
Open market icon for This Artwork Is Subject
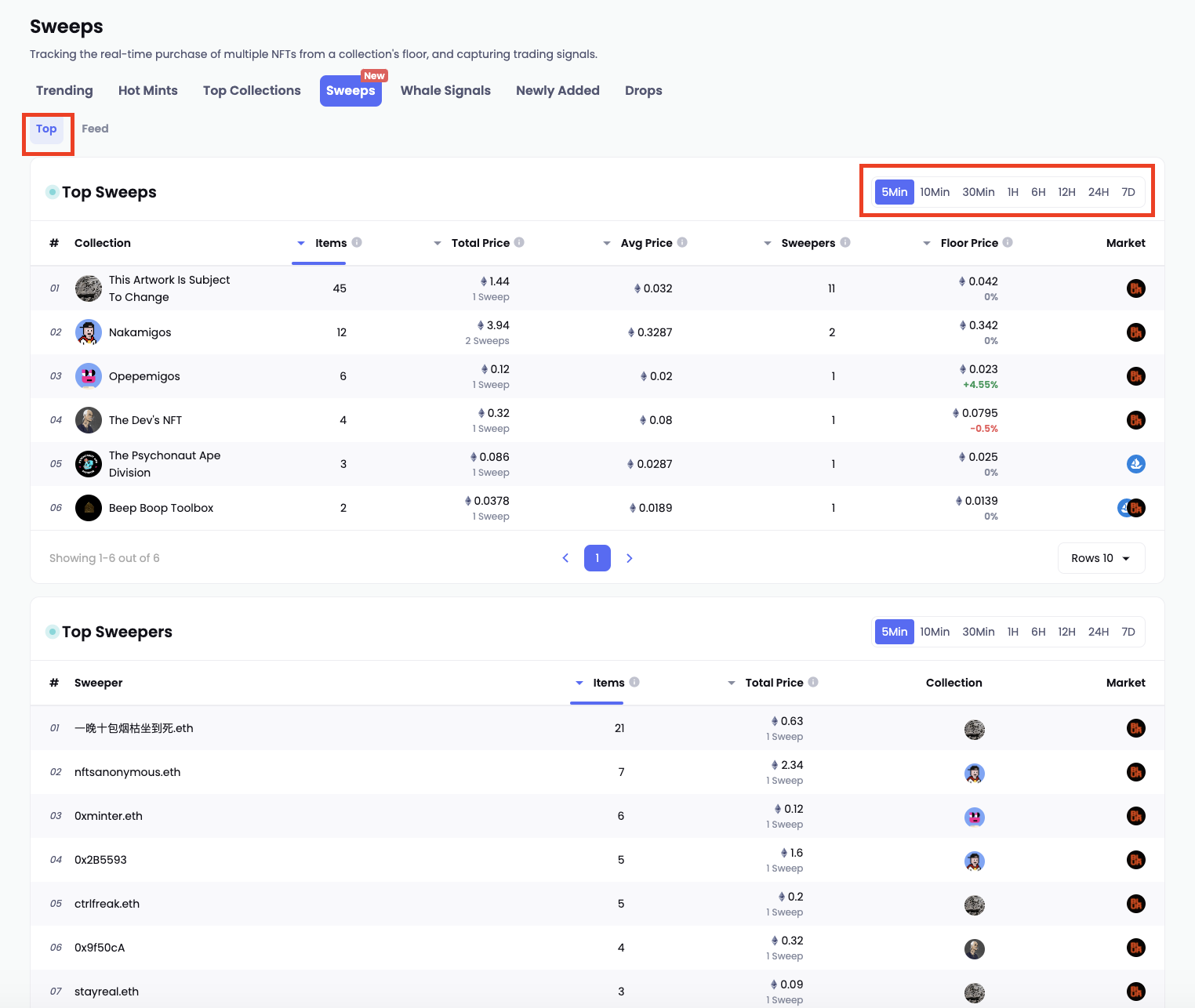click(1136, 288)
